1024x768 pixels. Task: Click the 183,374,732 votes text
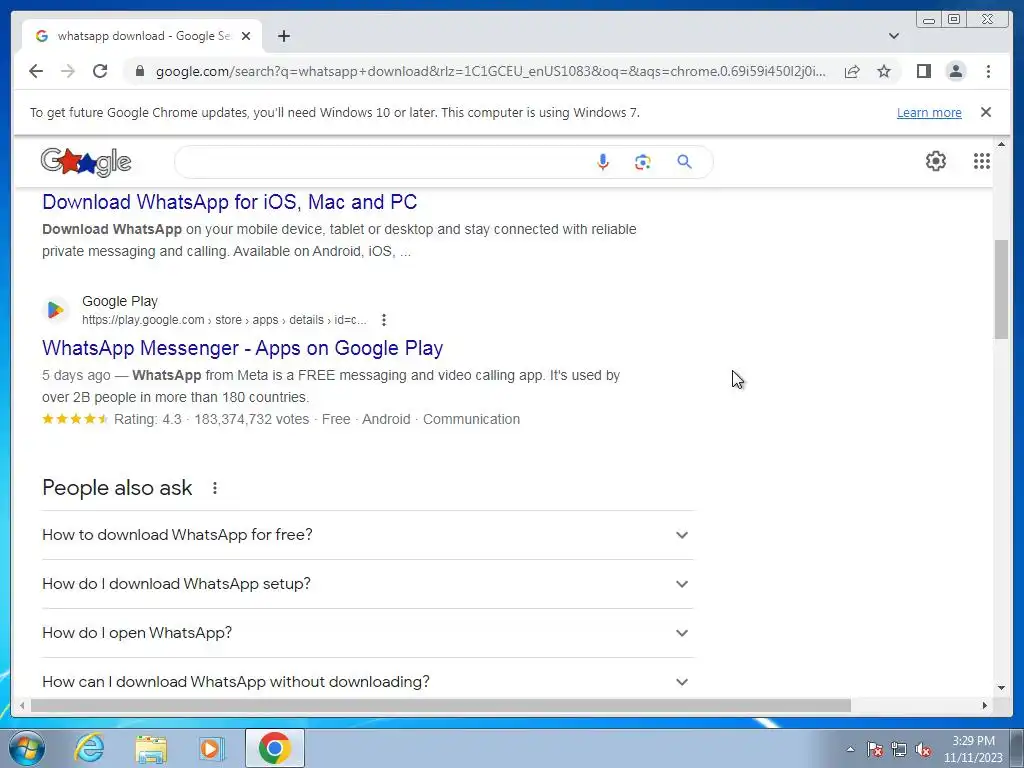pyautogui.click(x=251, y=419)
